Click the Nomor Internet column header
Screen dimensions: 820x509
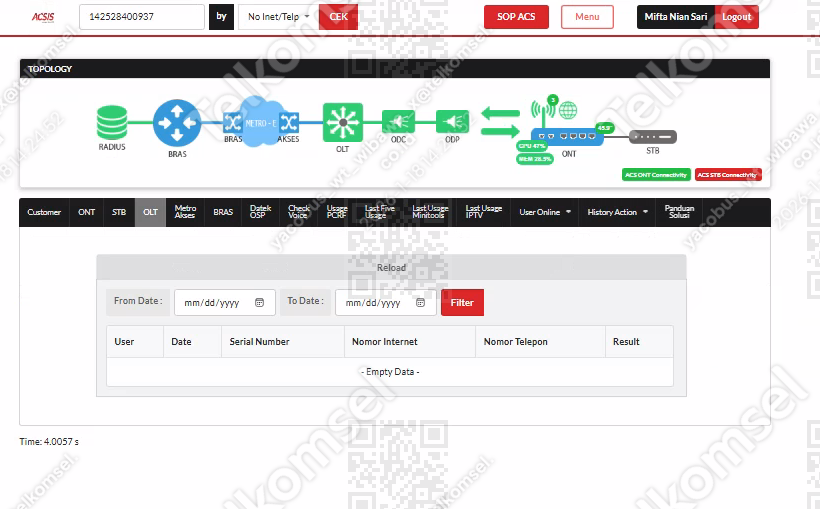pyautogui.click(x=410, y=342)
